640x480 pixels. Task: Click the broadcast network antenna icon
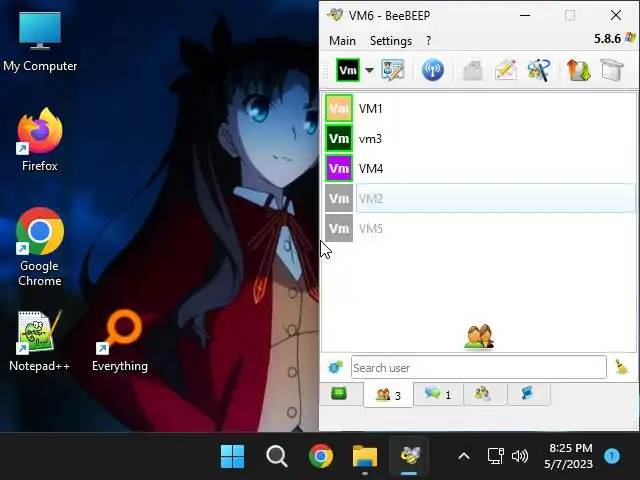[x=433, y=70]
